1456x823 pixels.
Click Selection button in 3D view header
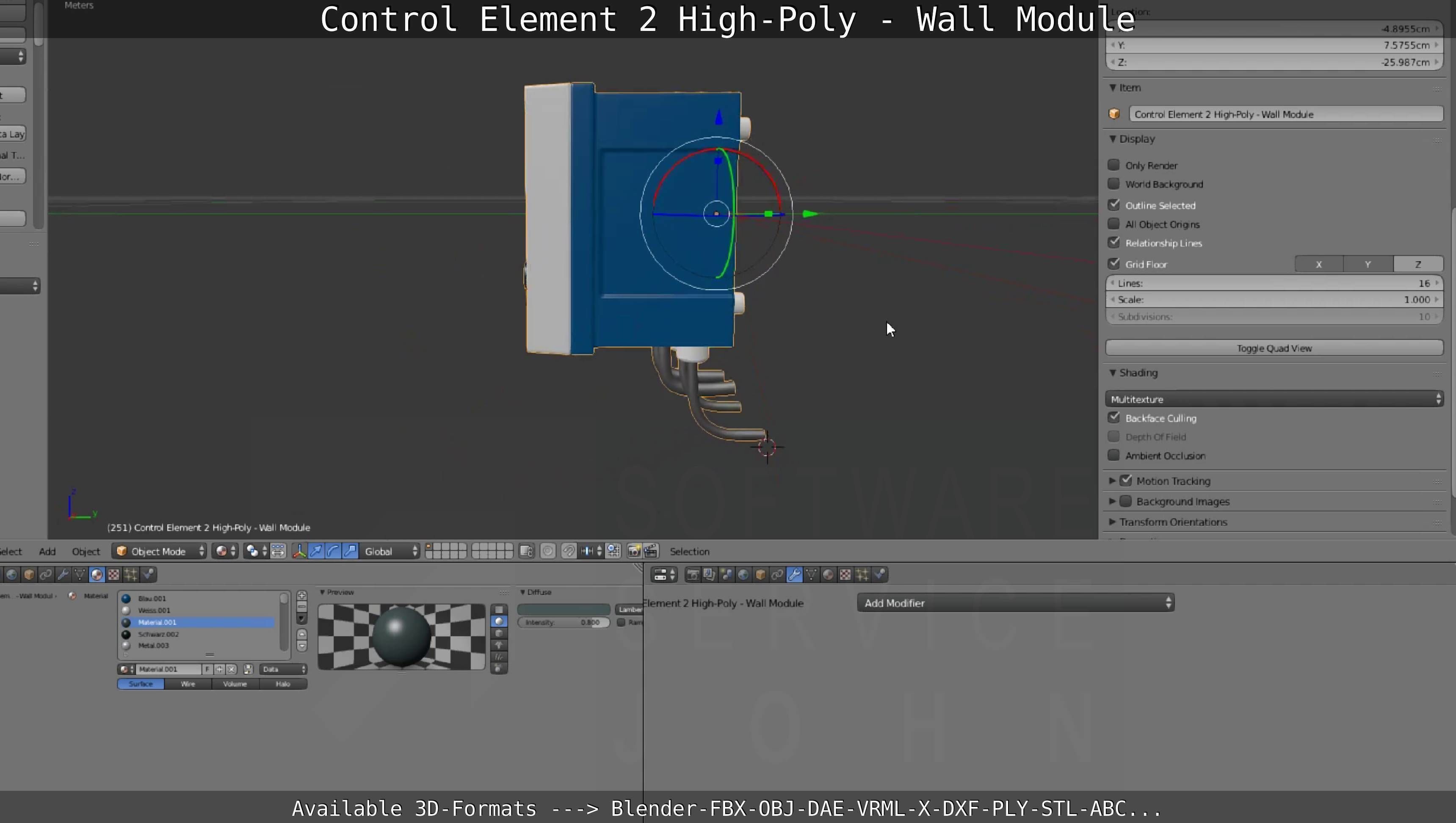[690, 552]
